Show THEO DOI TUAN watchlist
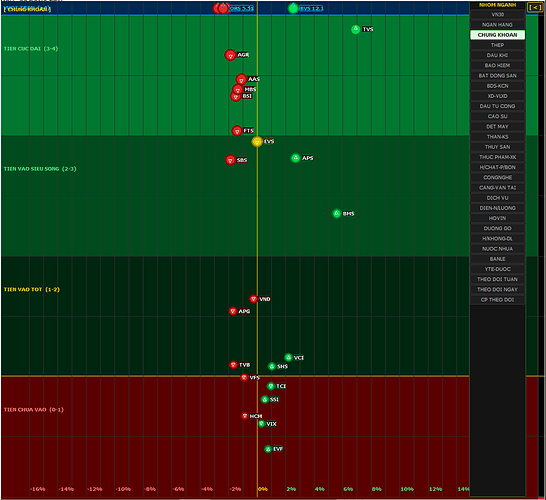Screen dimensions: 546x500 tap(497, 279)
